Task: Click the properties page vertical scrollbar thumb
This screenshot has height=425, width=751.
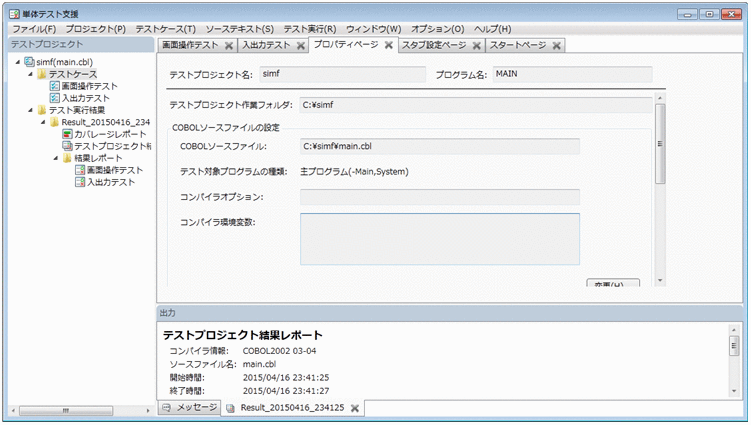Action: (x=660, y=144)
